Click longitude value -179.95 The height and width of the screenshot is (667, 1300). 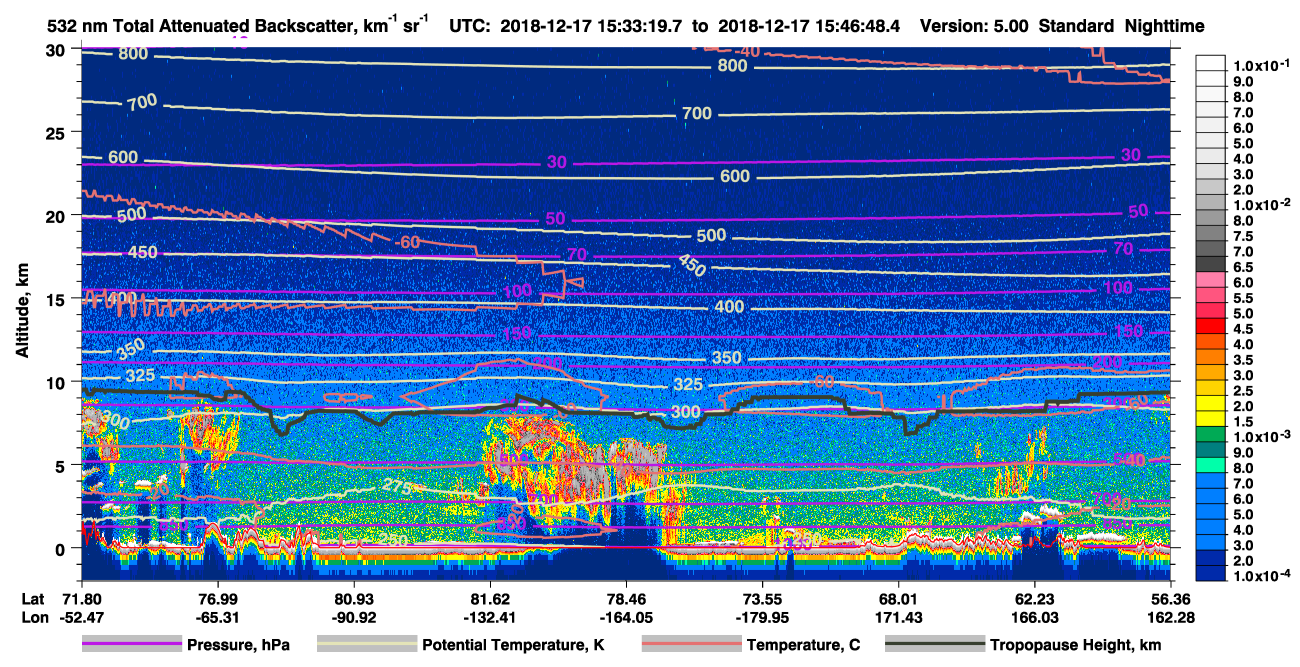coord(762,618)
